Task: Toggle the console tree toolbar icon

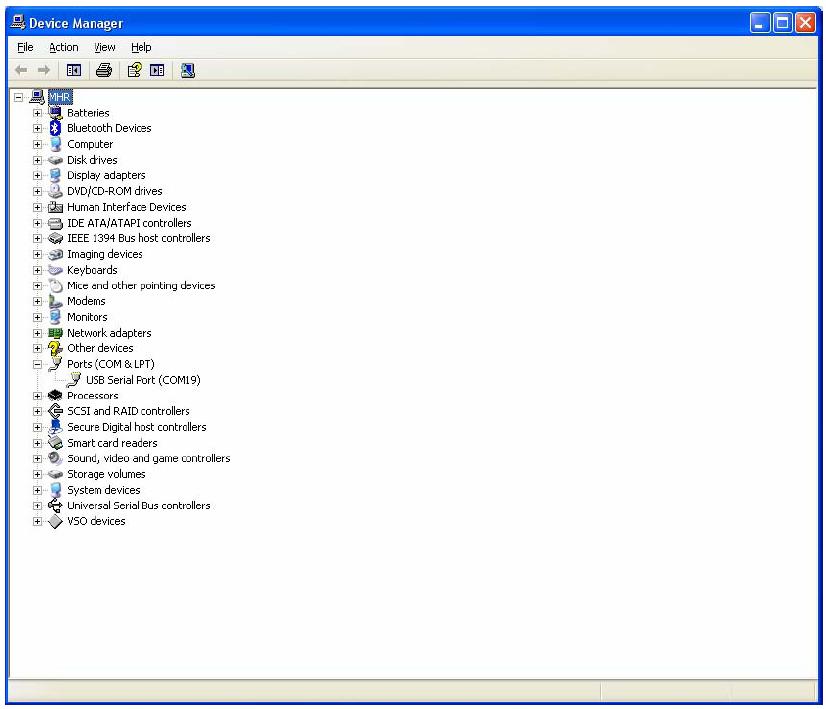Action: pos(73,70)
